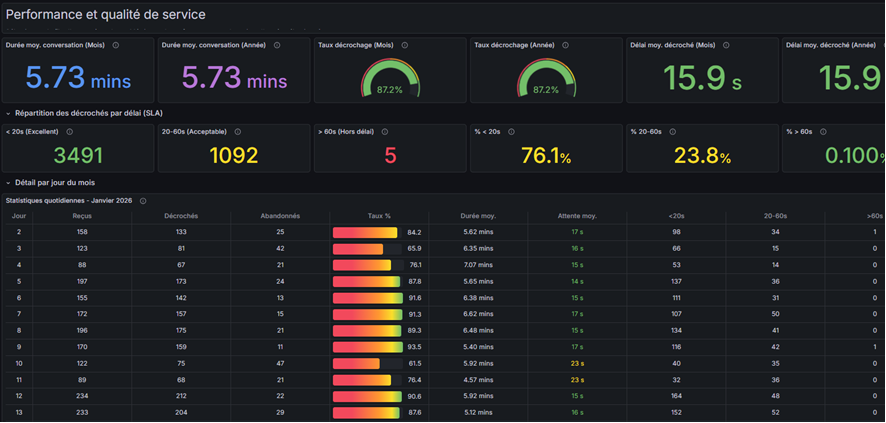The height and width of the screenshot is (423, 886).
Task: Click the Performance et qualité de service title
Action: pos(106,15)
